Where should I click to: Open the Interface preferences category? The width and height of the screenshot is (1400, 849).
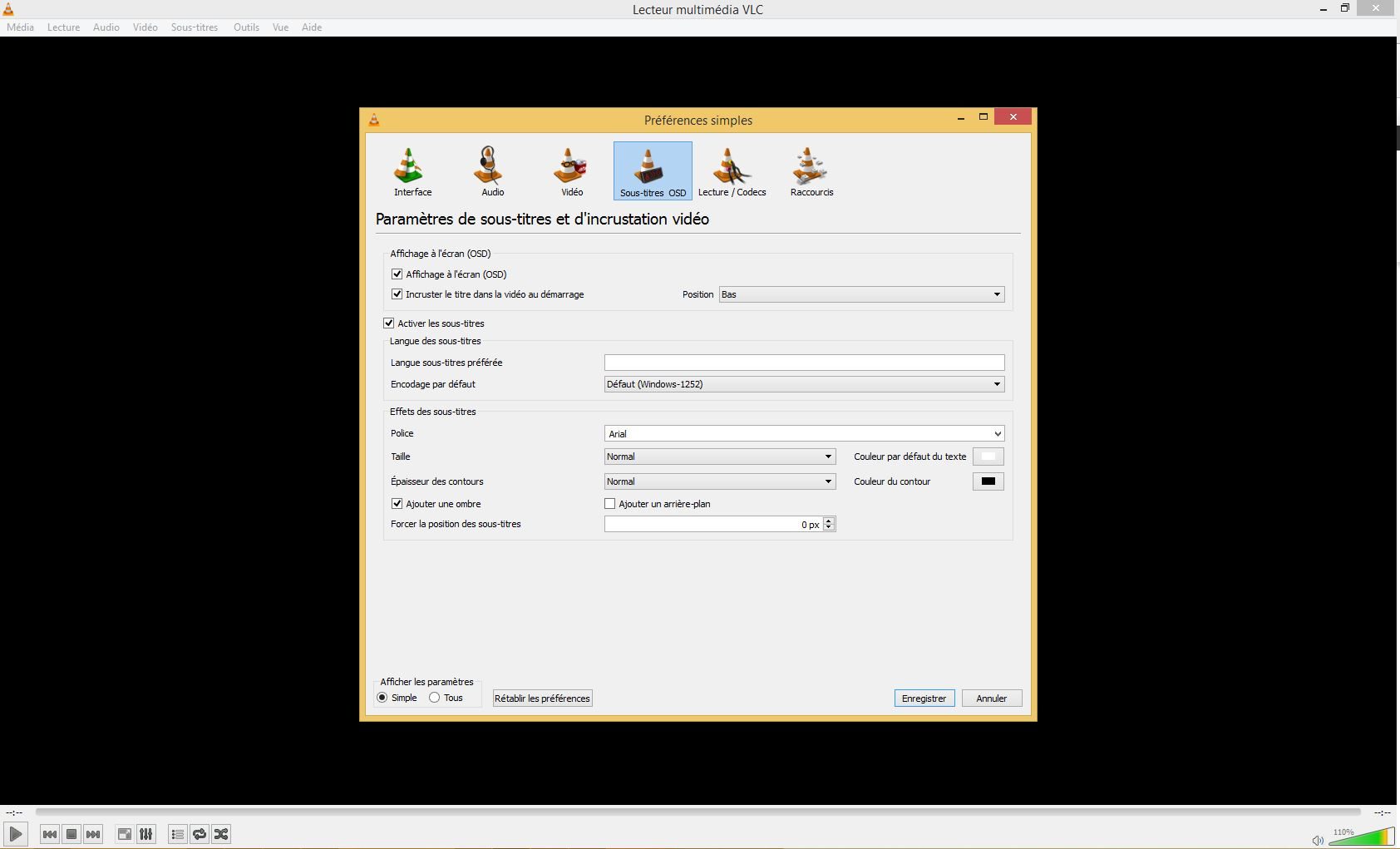tap(412, 171)
